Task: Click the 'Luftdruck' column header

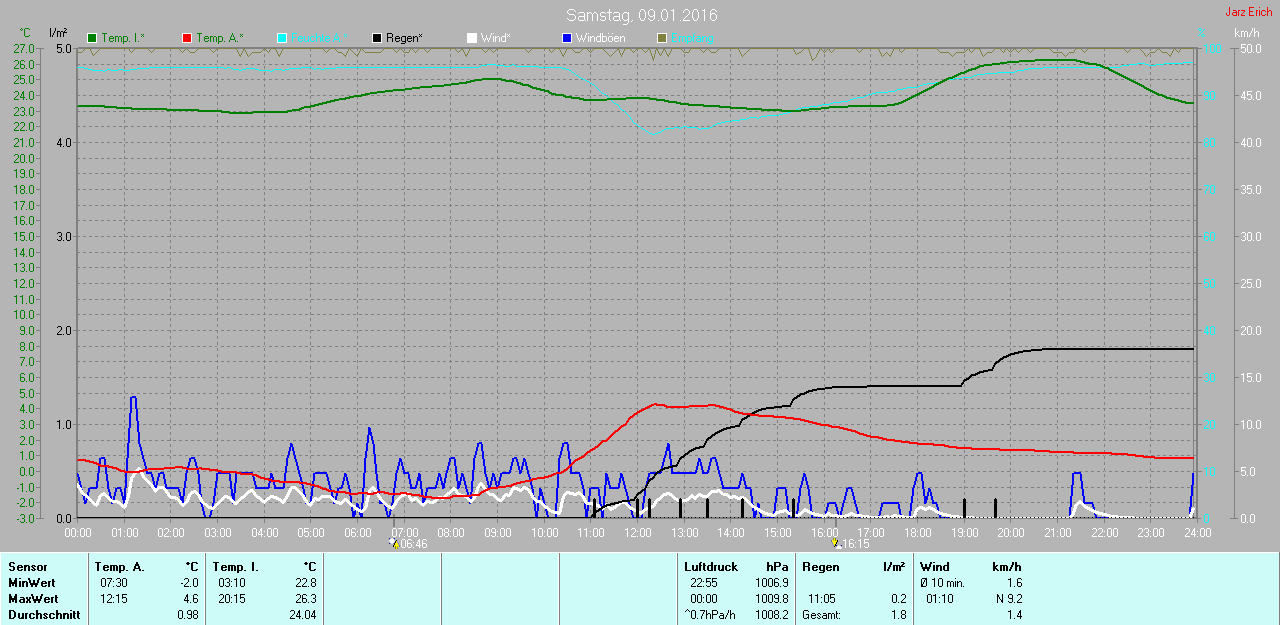Action: (710, 567)
